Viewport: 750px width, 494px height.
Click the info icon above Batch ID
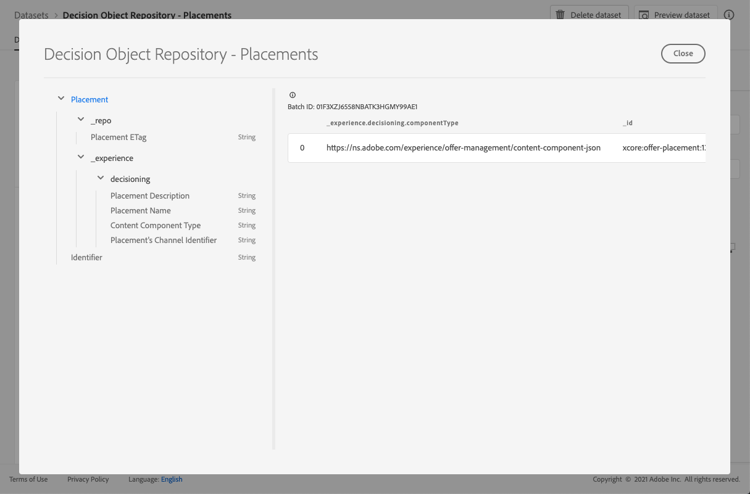click(x=292, y=95)
